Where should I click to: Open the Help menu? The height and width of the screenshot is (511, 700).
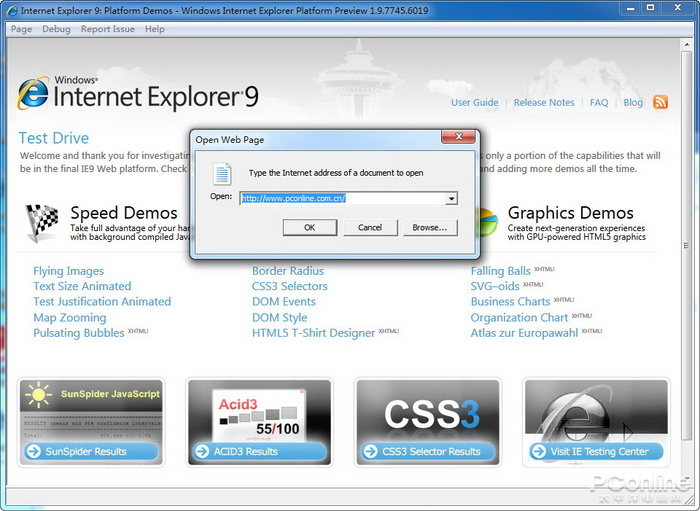(x=154, y=29)
